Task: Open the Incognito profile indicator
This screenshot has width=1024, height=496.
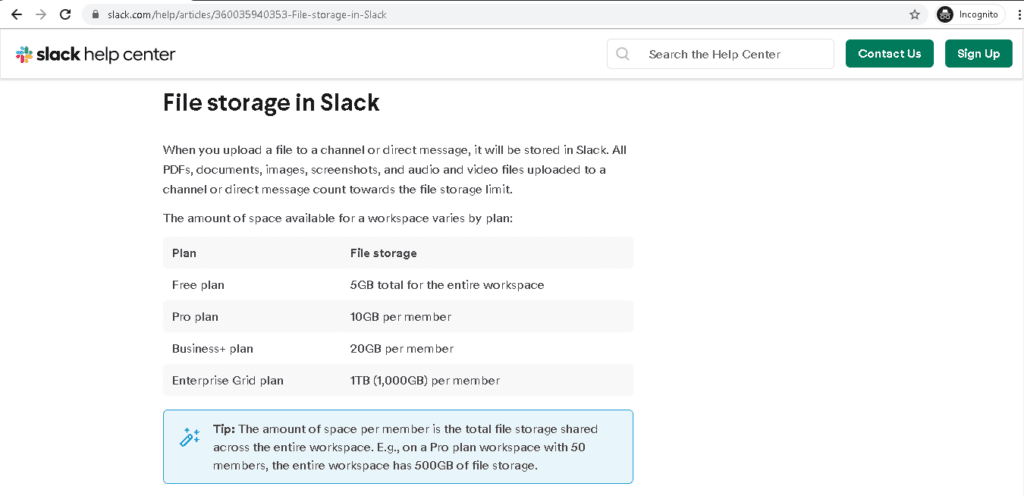Action: coord(970,14)
